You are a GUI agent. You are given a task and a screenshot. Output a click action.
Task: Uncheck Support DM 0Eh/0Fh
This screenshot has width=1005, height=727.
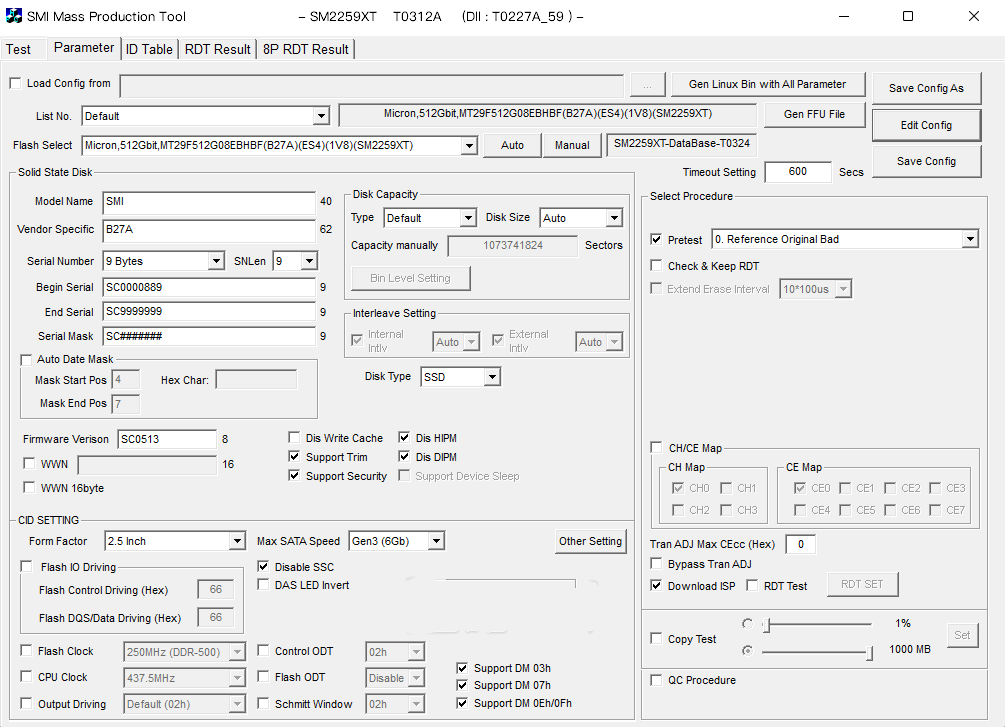(x=462, y=703)
